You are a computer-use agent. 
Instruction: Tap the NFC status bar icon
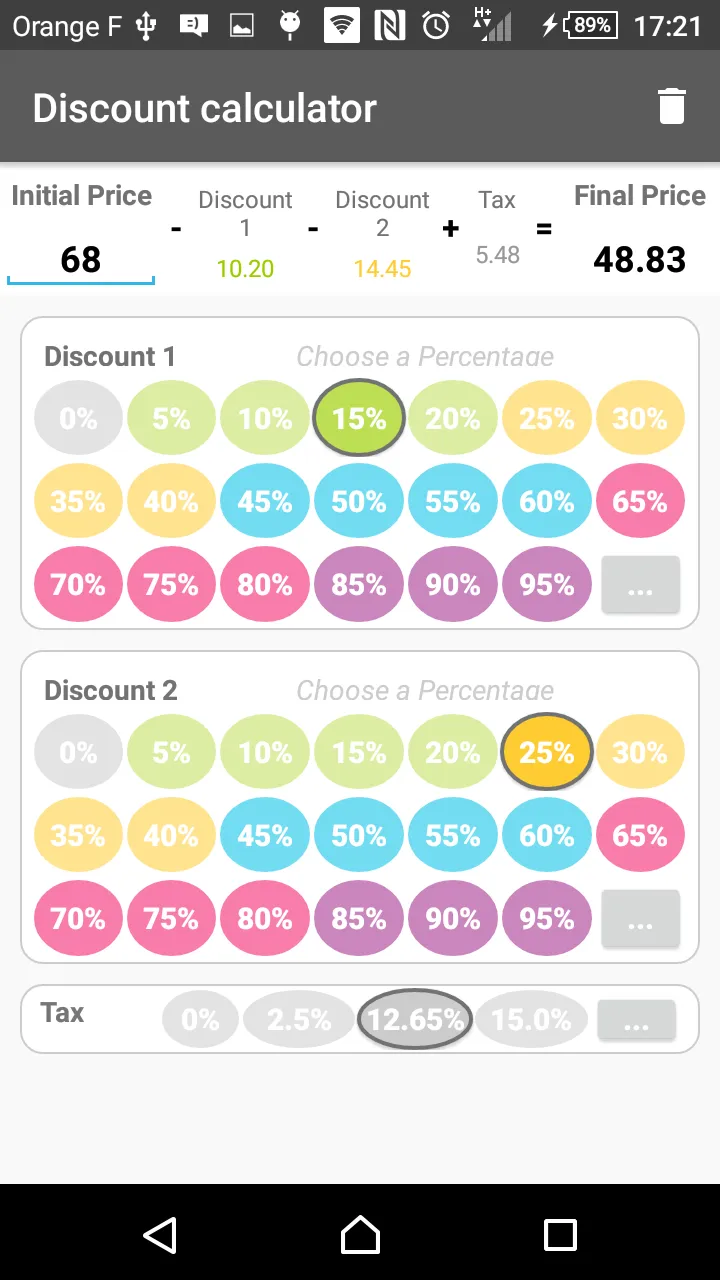coord(390,26)
